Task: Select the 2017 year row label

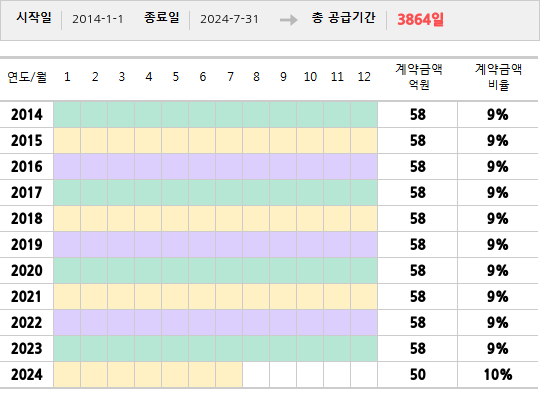Action: (x=27, y=193)
